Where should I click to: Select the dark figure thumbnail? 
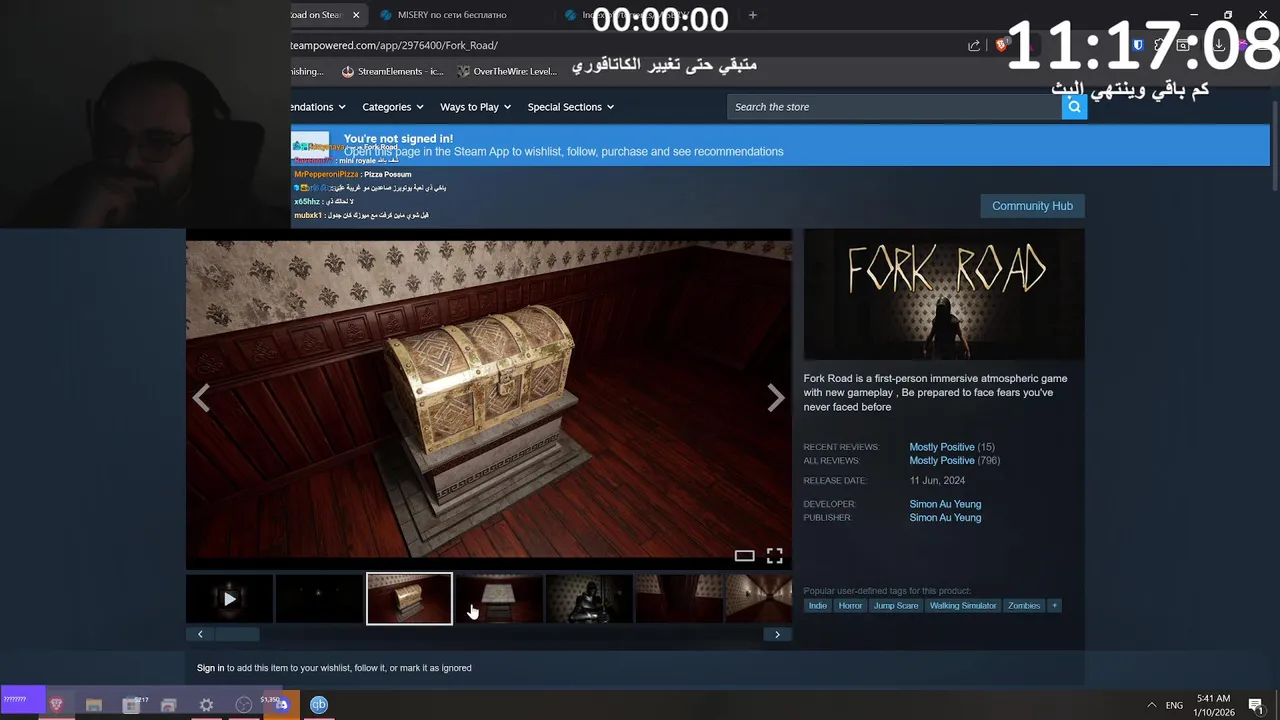point(589,599)
